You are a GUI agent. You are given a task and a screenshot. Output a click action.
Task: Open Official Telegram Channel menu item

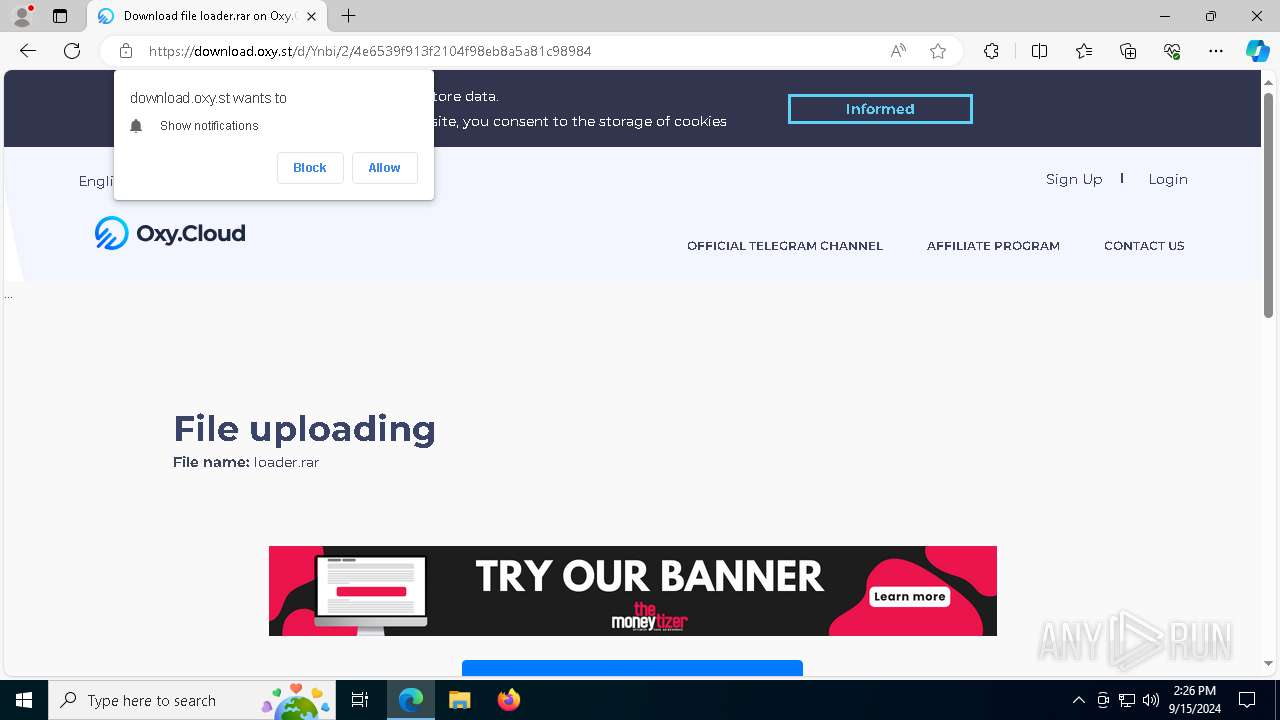click(x=785, y=246)
